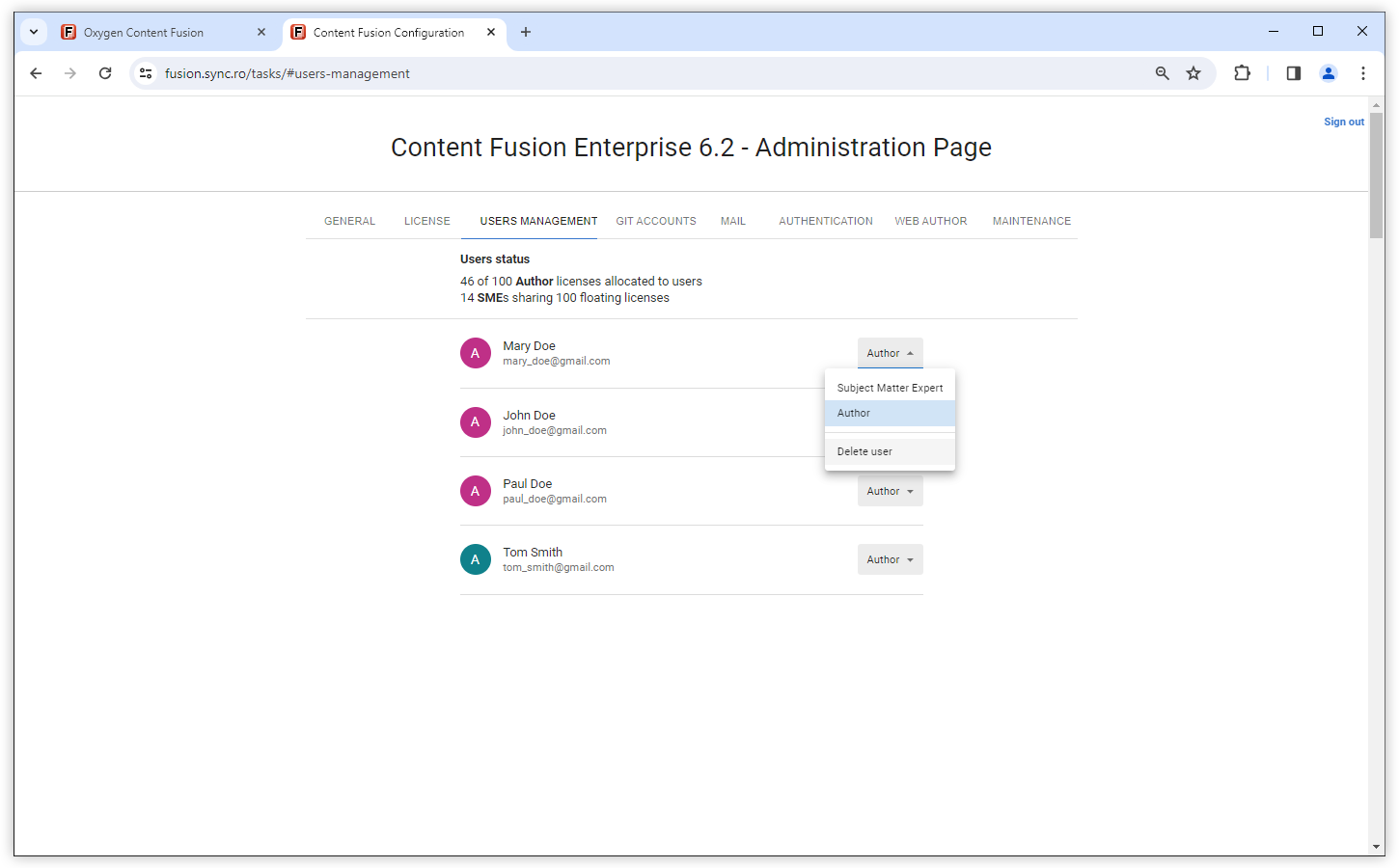Viewport: 1399px width, 868px height.
Task: Switch to the License tab
Action: (427, 221)
